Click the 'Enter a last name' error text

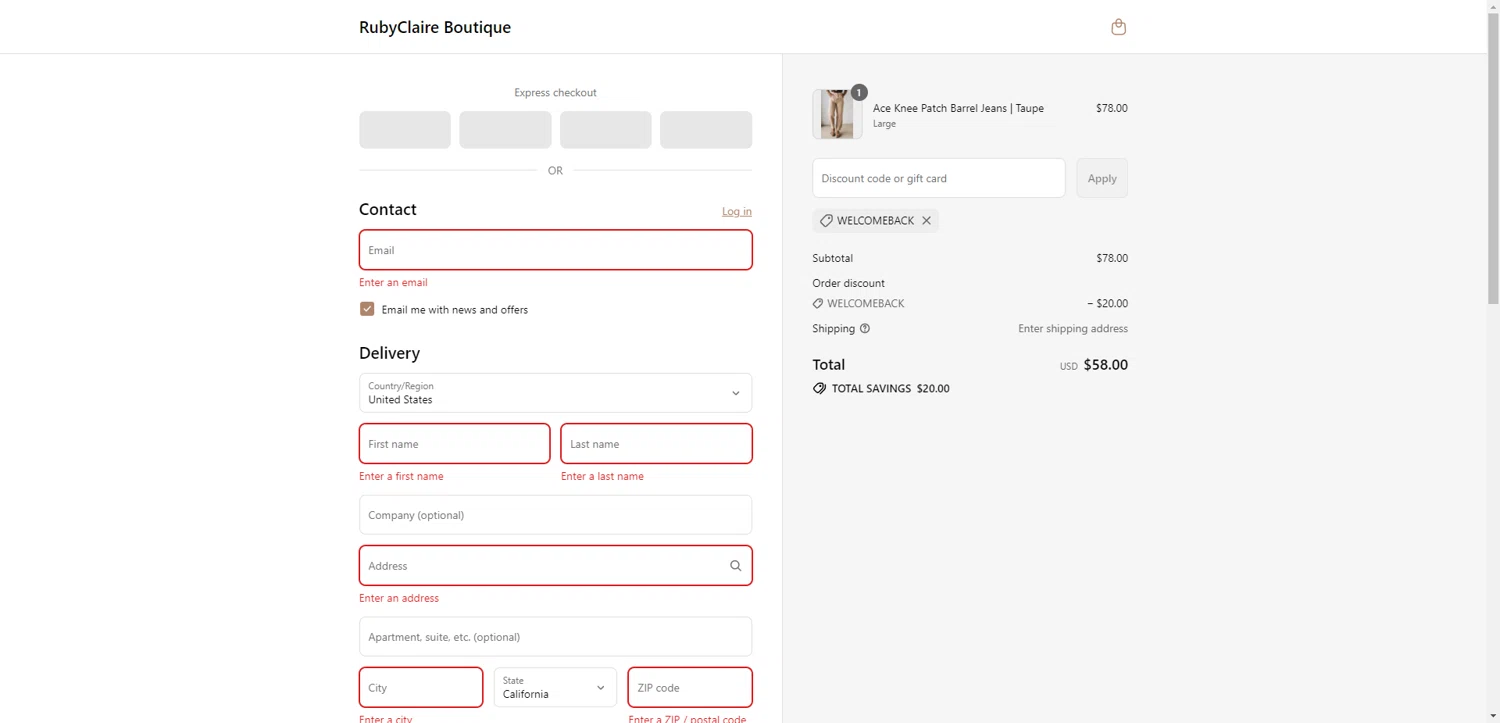[602, 477]
